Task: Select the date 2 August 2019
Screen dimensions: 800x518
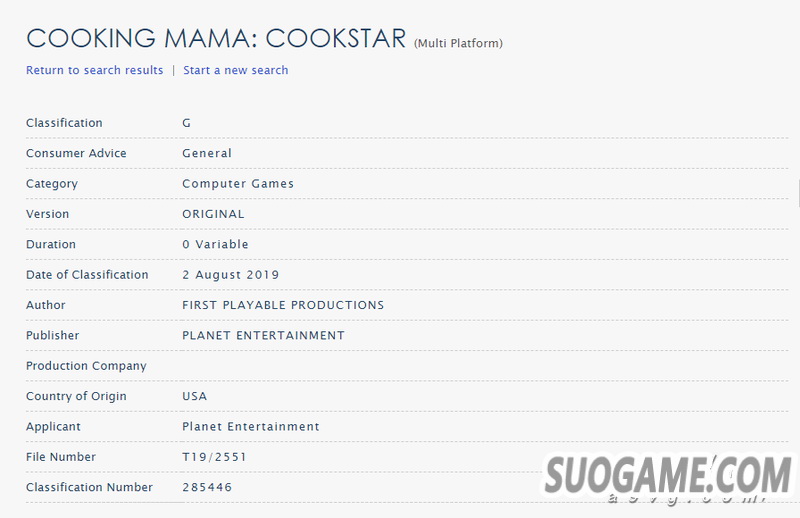Action: point(231,275)
